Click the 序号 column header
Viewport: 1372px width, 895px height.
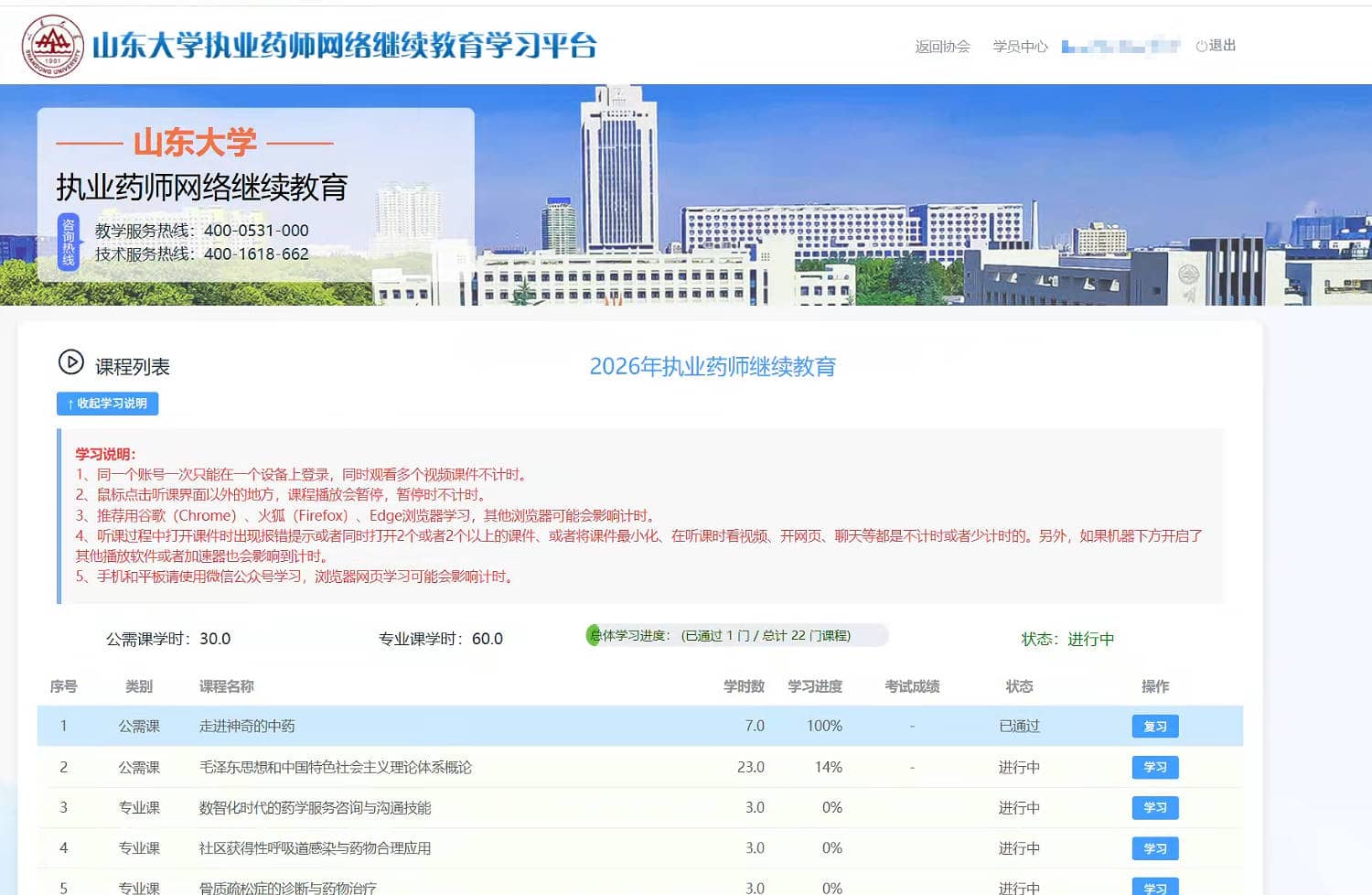(x=63, y=686)
